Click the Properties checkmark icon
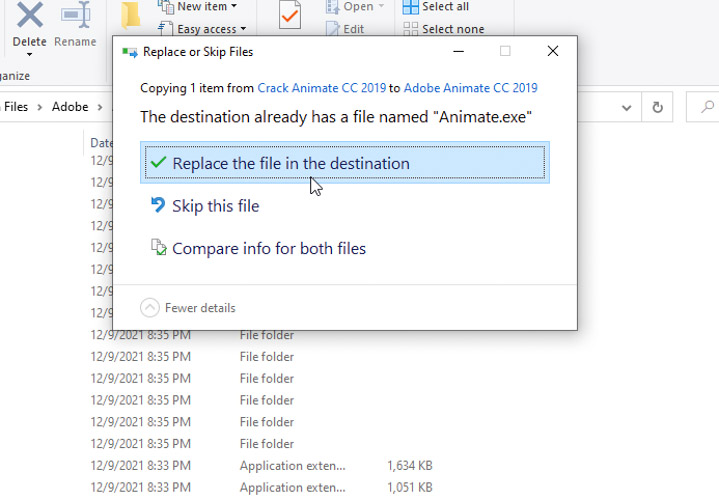The width and height of the screenshot is (719, 500). coord(290,16)
